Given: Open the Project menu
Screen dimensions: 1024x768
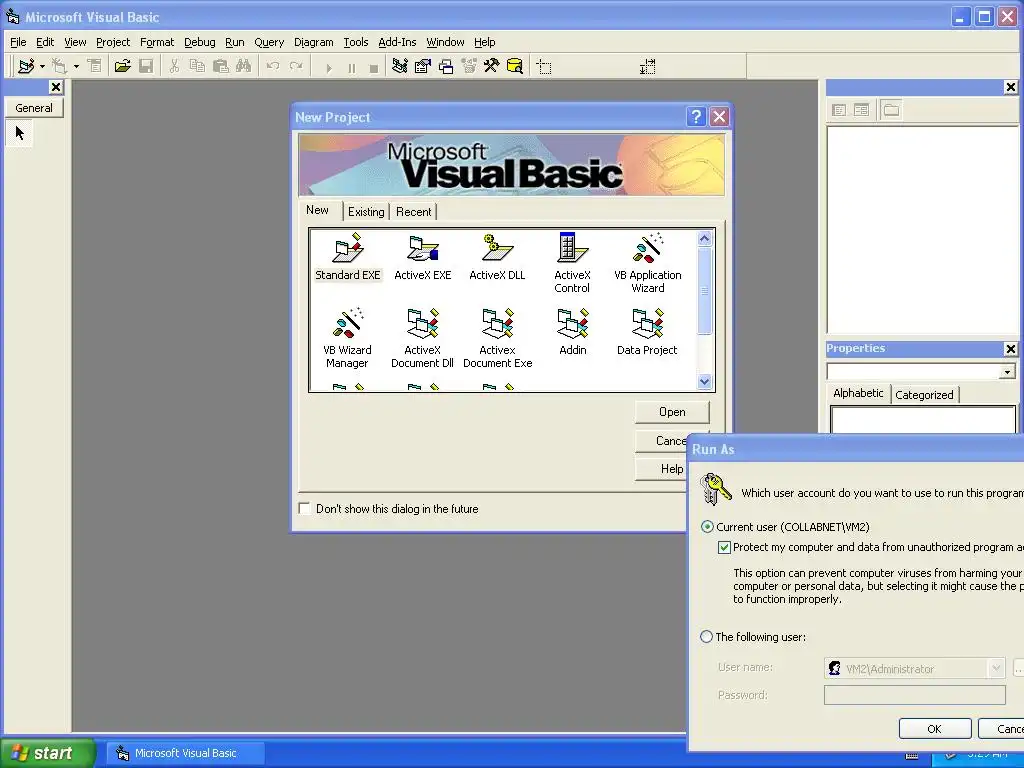Looking at the screenshot, I should click(113, 42).
